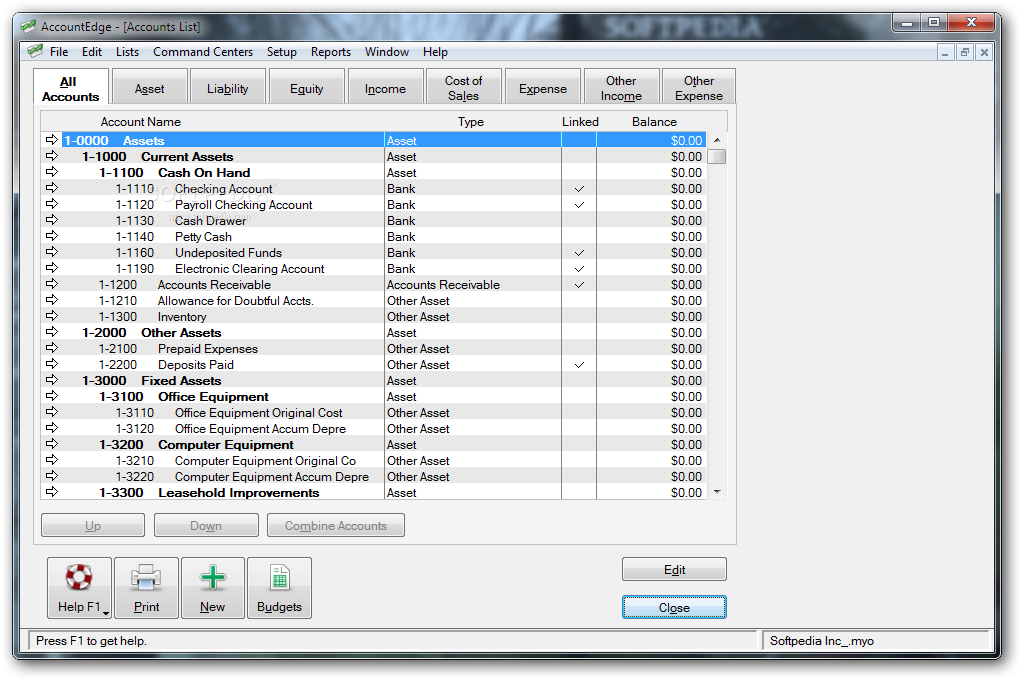Select the All Accounts tab

(70, 88)
